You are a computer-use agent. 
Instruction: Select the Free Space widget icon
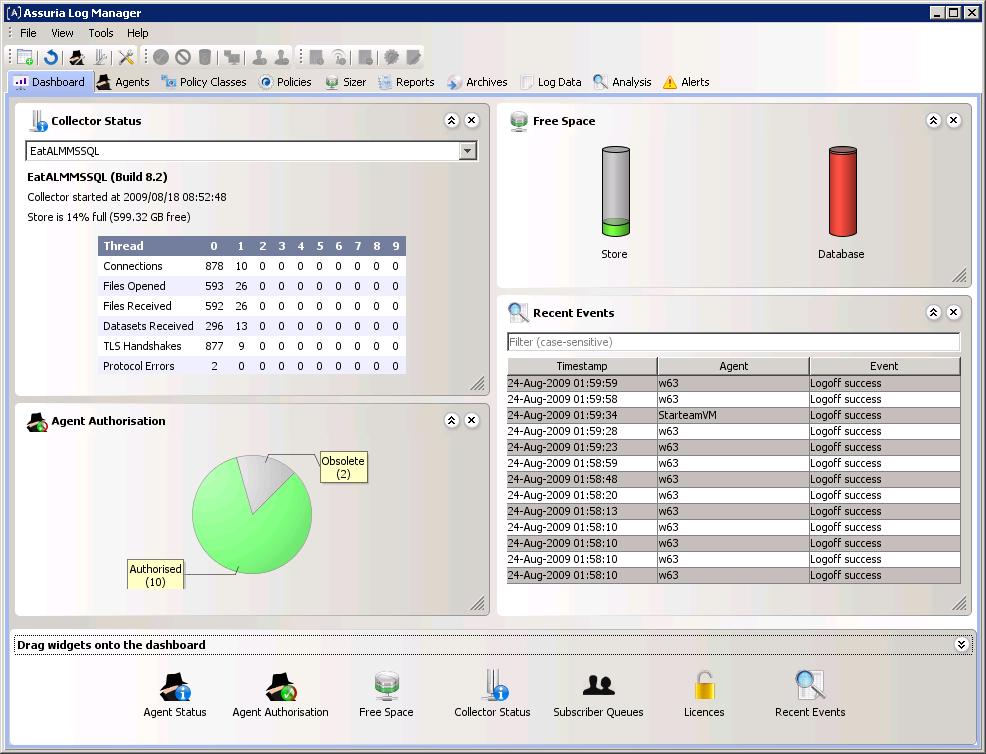(386, 687)
